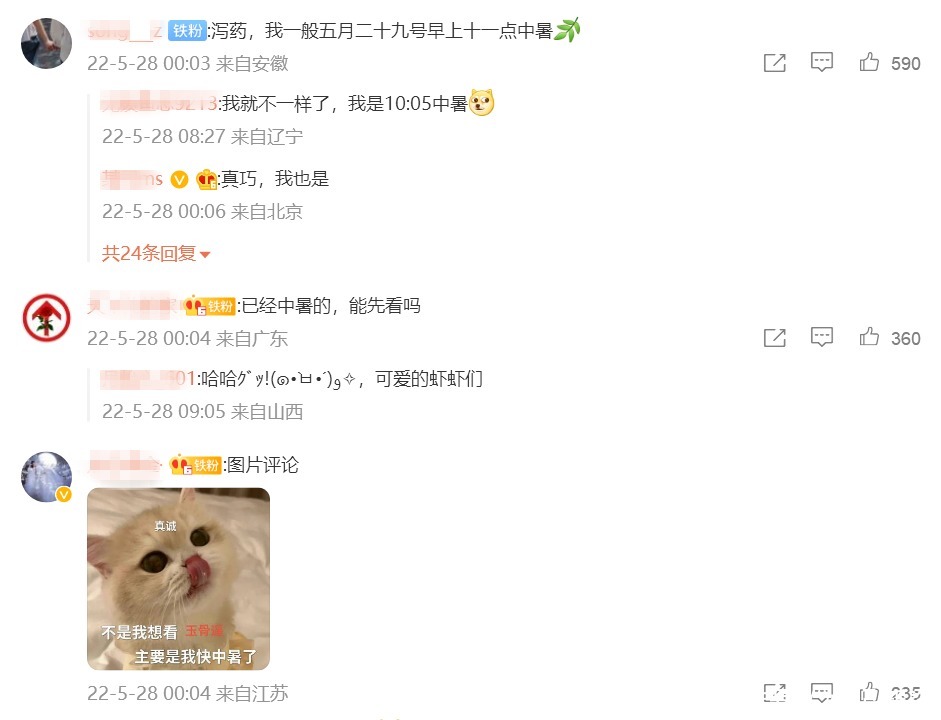Screen dimensions: 941x720
Task: Expand 共24条回复 replies
Action: [x=155, y=253]
